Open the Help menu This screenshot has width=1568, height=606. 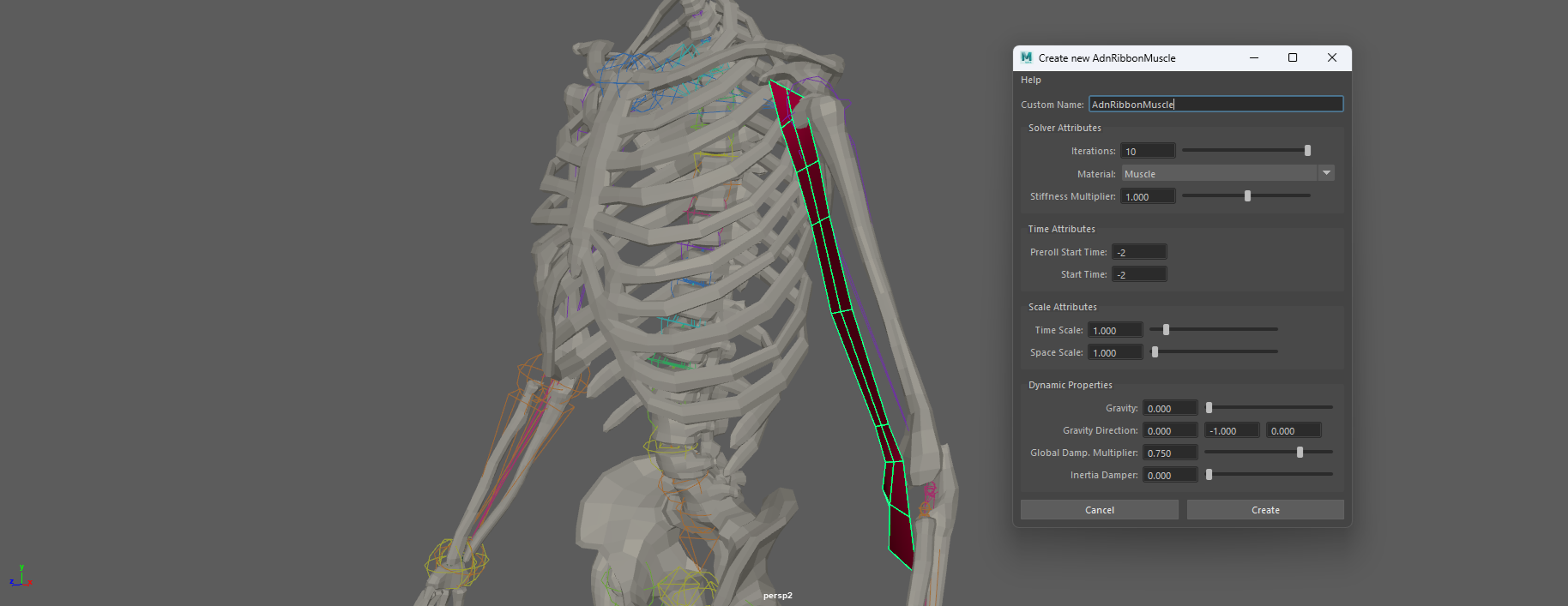pos(1030,80)
